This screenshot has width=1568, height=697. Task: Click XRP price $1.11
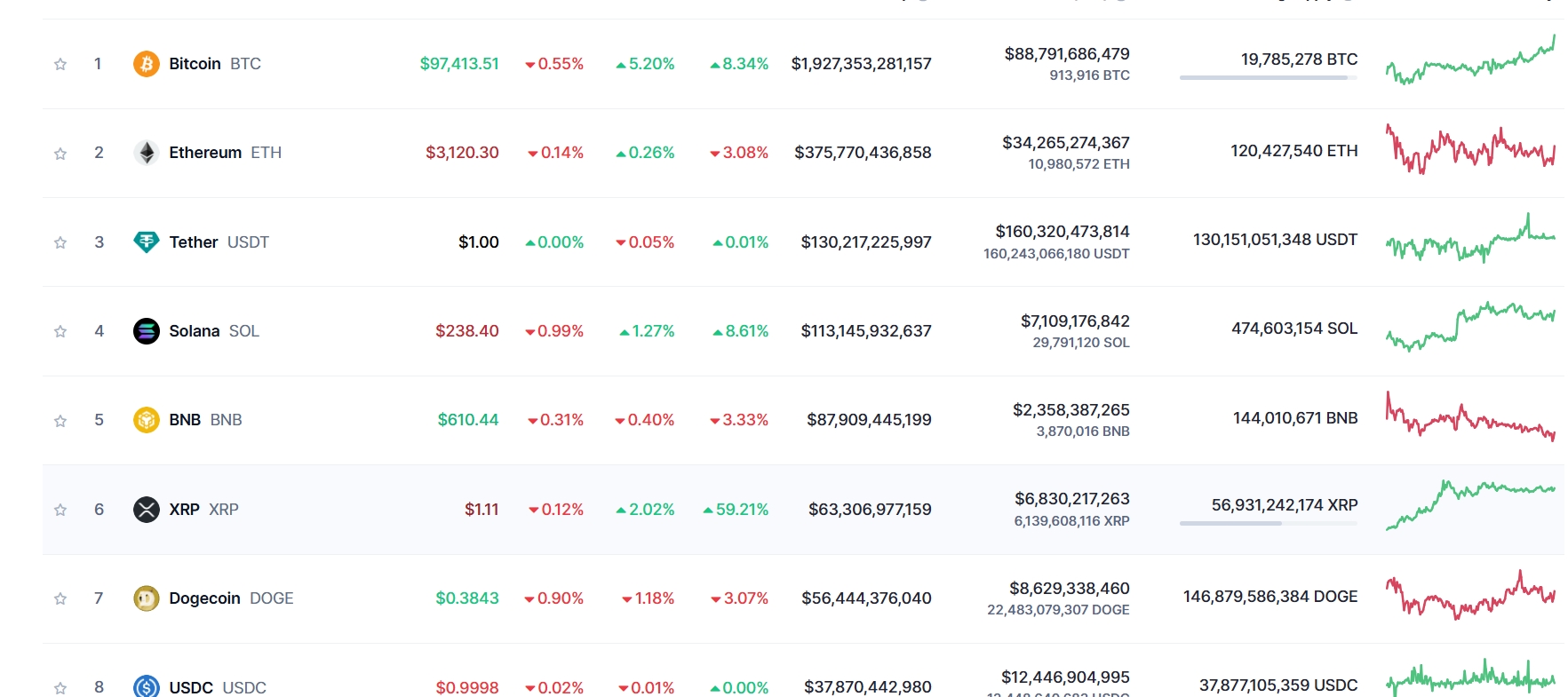(x=482, y=510)
